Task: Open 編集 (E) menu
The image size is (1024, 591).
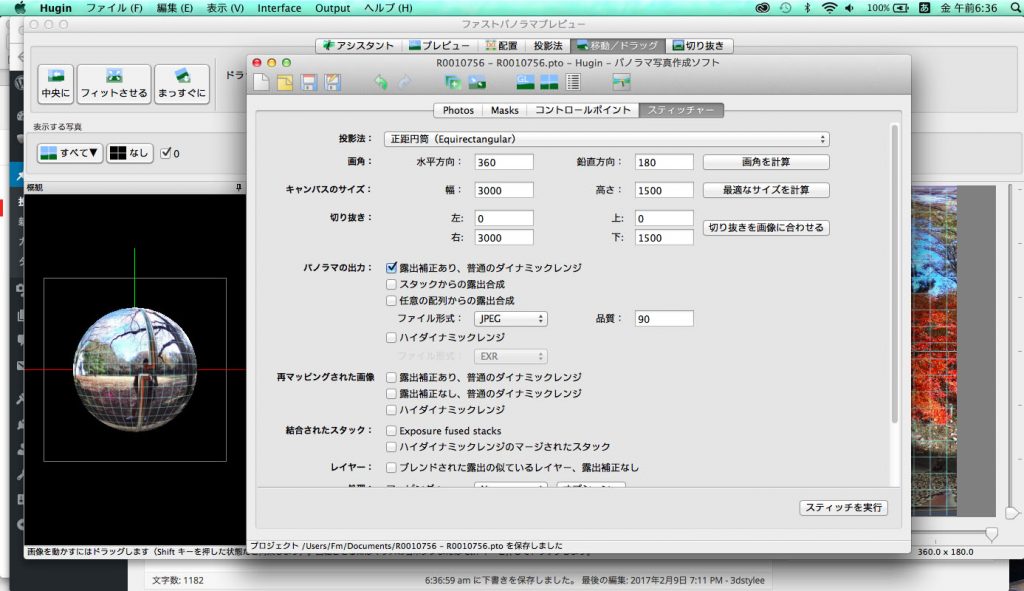Action: coord(175,8)
